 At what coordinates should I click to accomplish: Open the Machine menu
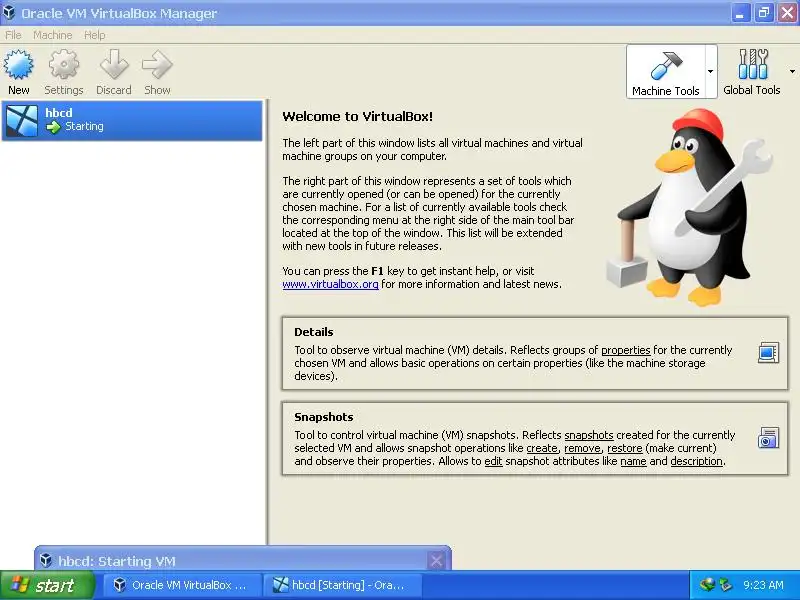coord(53,35)
